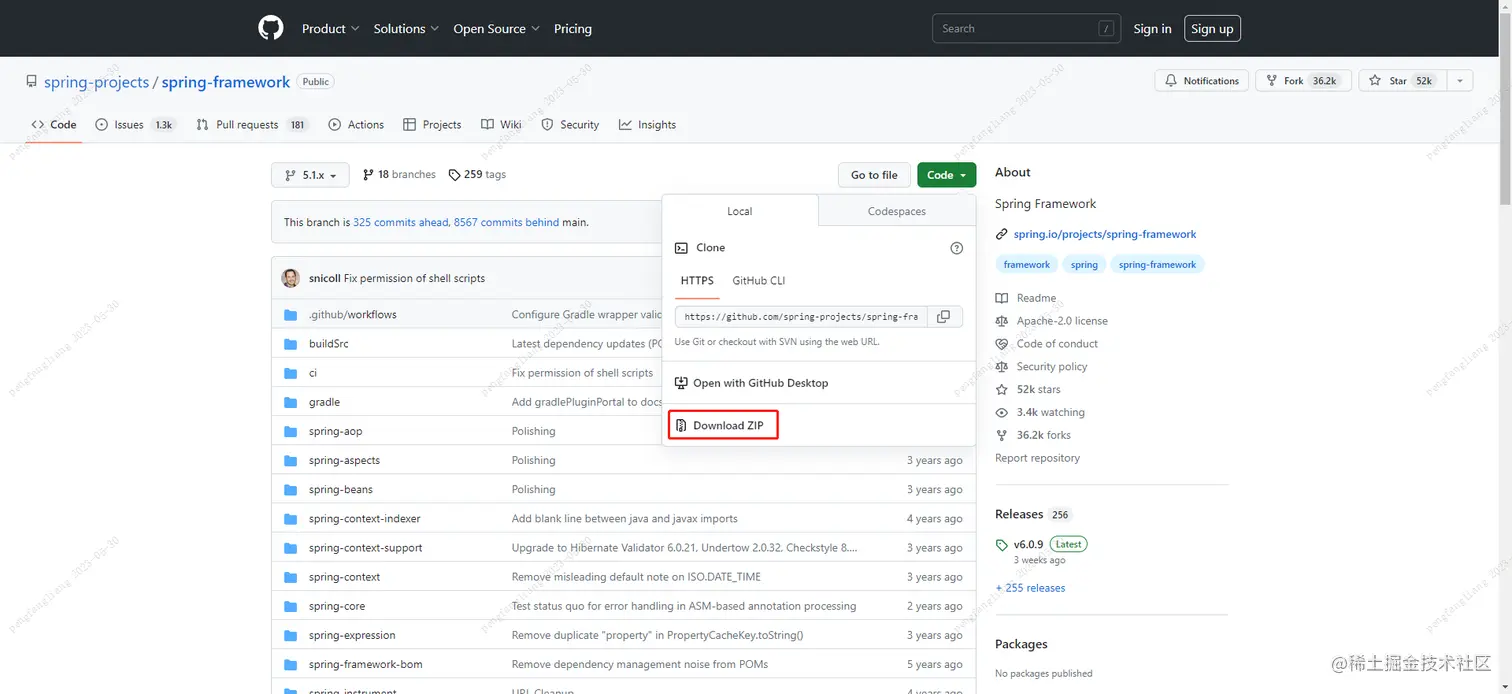Click the HTTPS clone URL field

click(801, 316)
